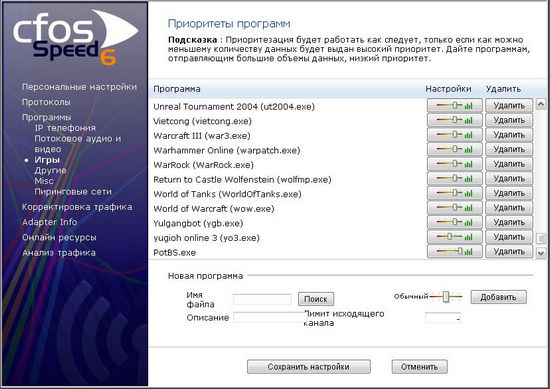
Task: Click the Отменить button
Action: (x=420, y=367)
